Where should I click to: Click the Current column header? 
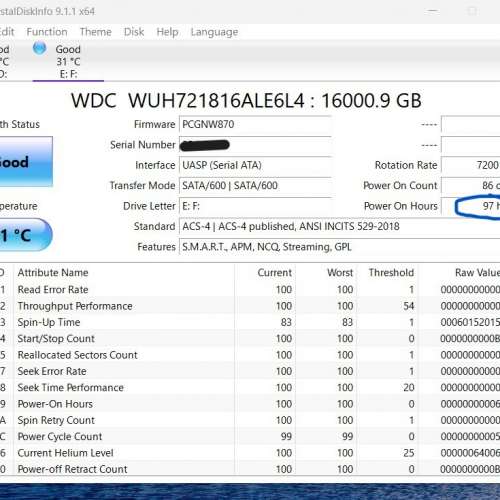point(274,273)
